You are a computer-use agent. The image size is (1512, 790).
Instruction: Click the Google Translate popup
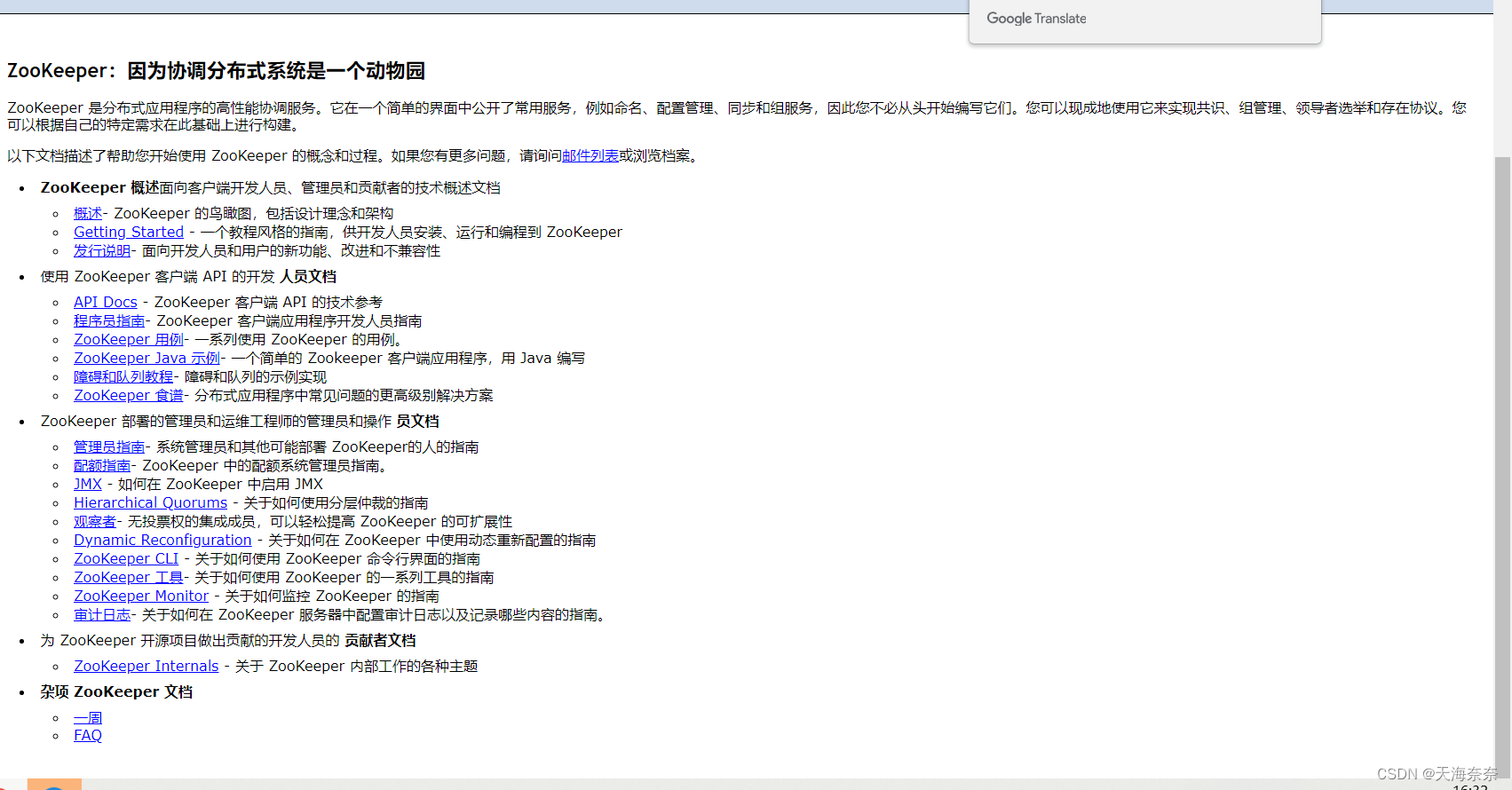tap(1145, 20)
